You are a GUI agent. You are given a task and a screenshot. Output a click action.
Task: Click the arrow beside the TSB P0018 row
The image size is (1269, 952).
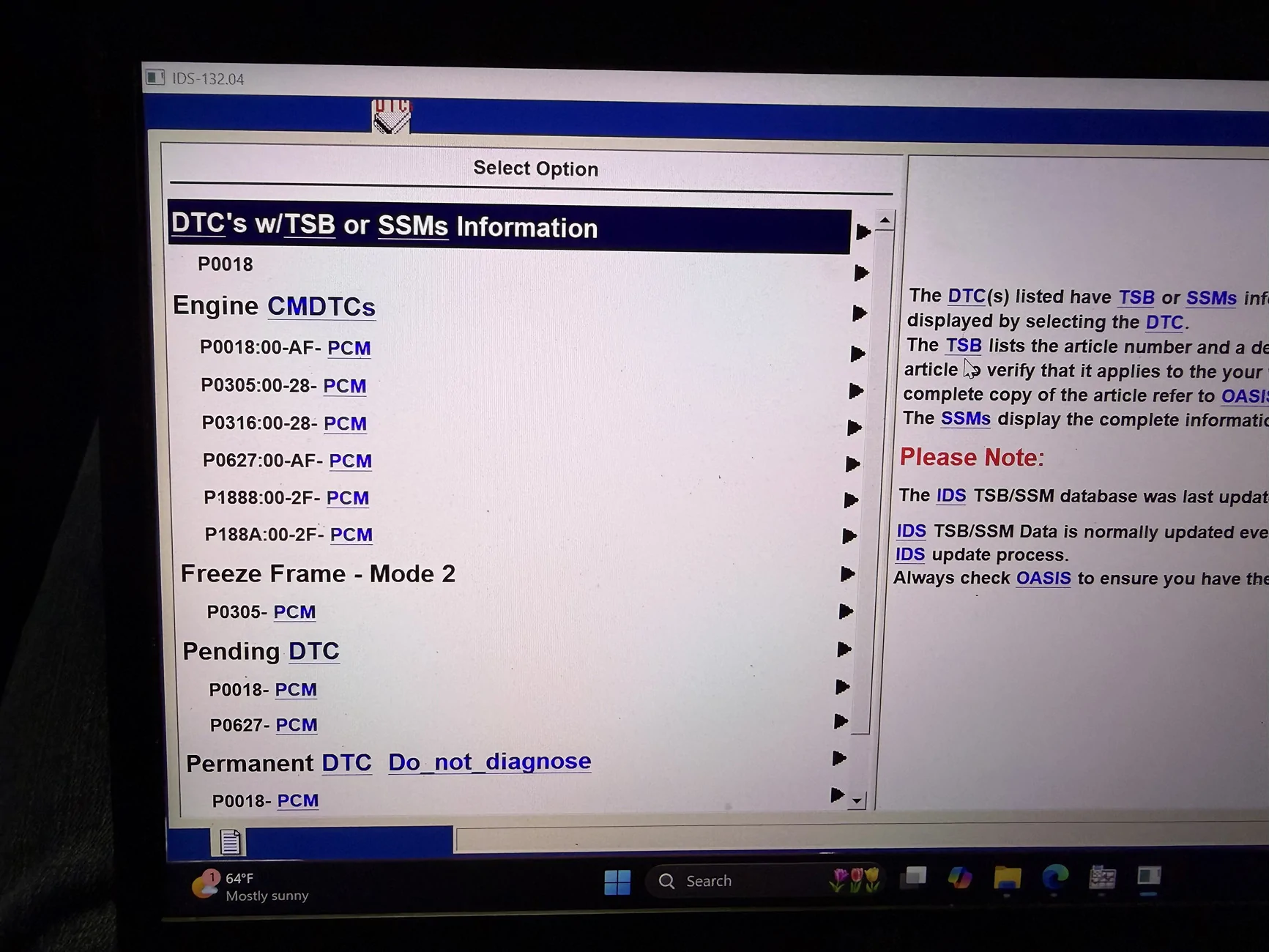tap(861, 273)
